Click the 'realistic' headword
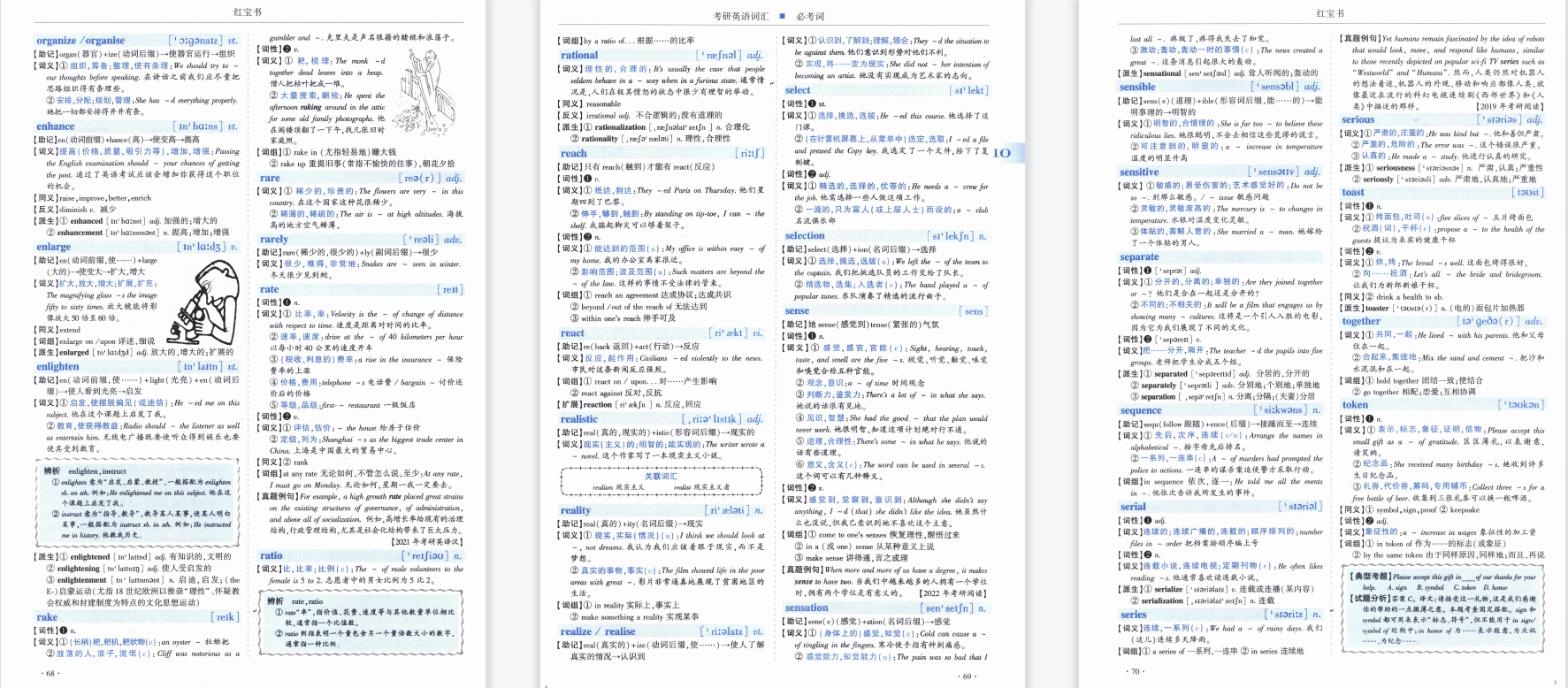1568x688 pixels. 579,419
